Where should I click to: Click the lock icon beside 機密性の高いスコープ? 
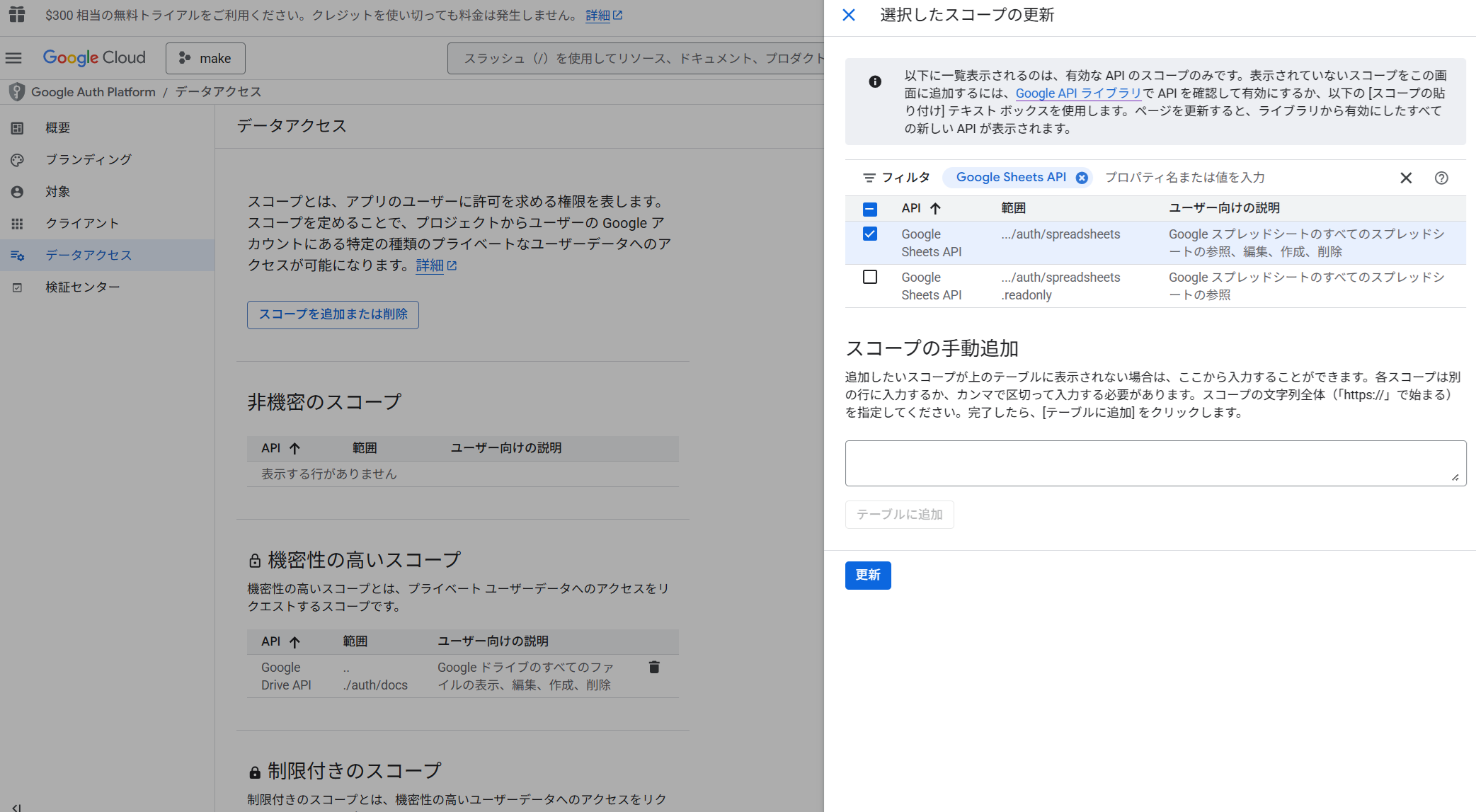tap(255, 561)
